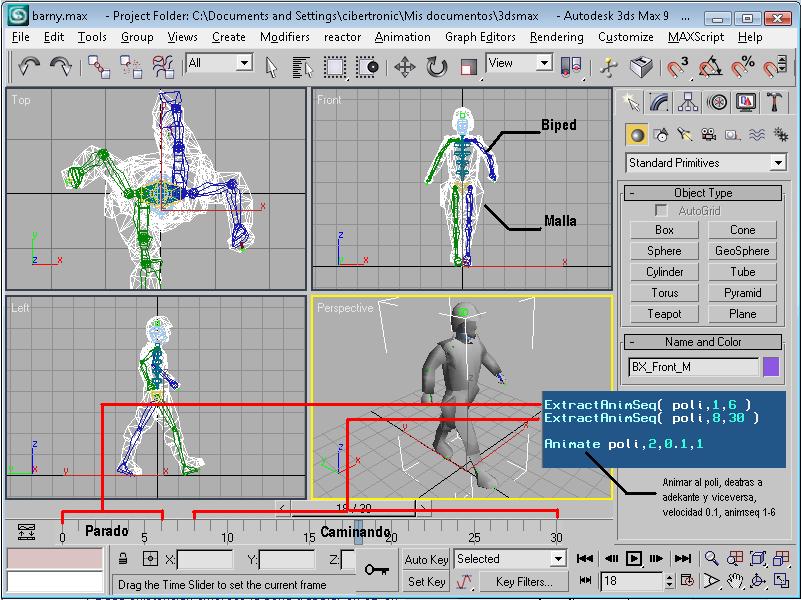This screenshot has height=600, width=801.
Task: Toggle the Angle Snap icon
Action: [710, 67]
